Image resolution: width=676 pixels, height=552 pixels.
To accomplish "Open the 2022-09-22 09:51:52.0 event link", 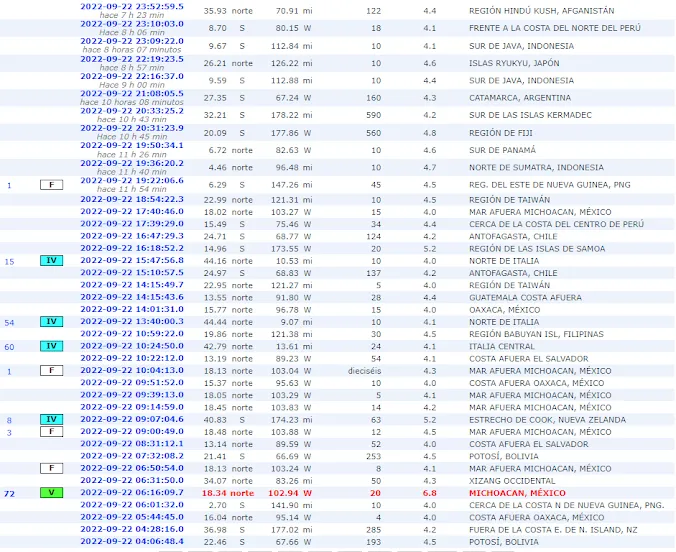I will click(x=132, y=383).
